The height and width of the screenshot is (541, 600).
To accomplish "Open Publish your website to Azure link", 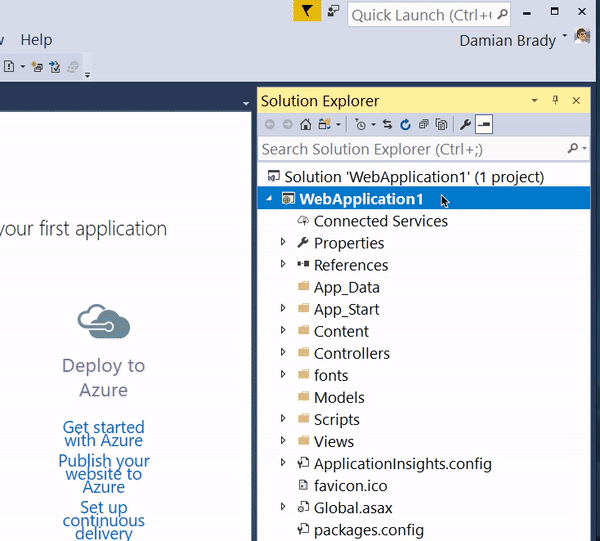I will pyautogui.click(x=104, y=474).
